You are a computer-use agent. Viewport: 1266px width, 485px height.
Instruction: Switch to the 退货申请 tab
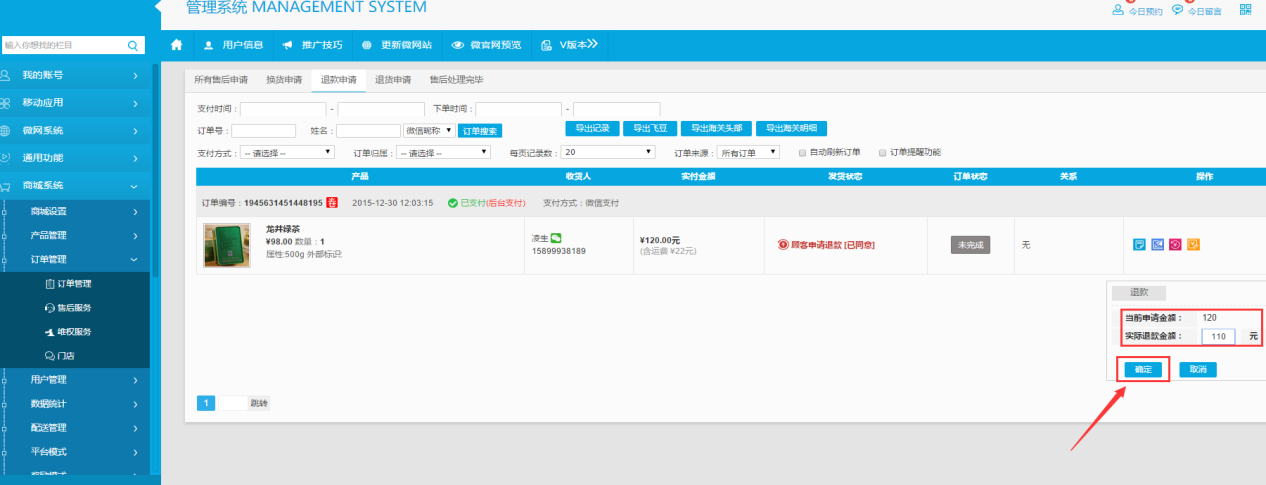pyautogui.click(x=392, y=79)
